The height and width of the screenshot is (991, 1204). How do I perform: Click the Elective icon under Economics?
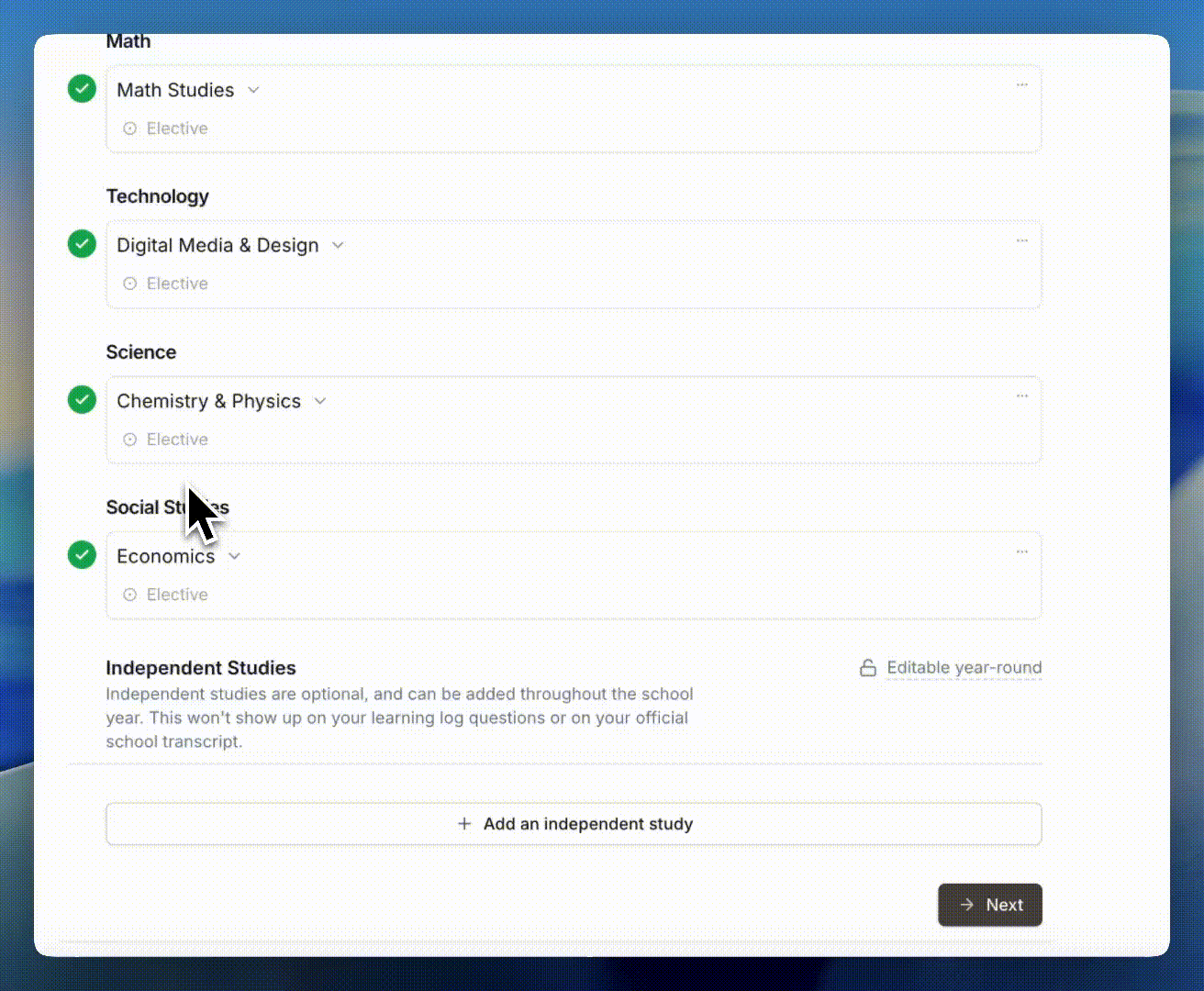130,595
